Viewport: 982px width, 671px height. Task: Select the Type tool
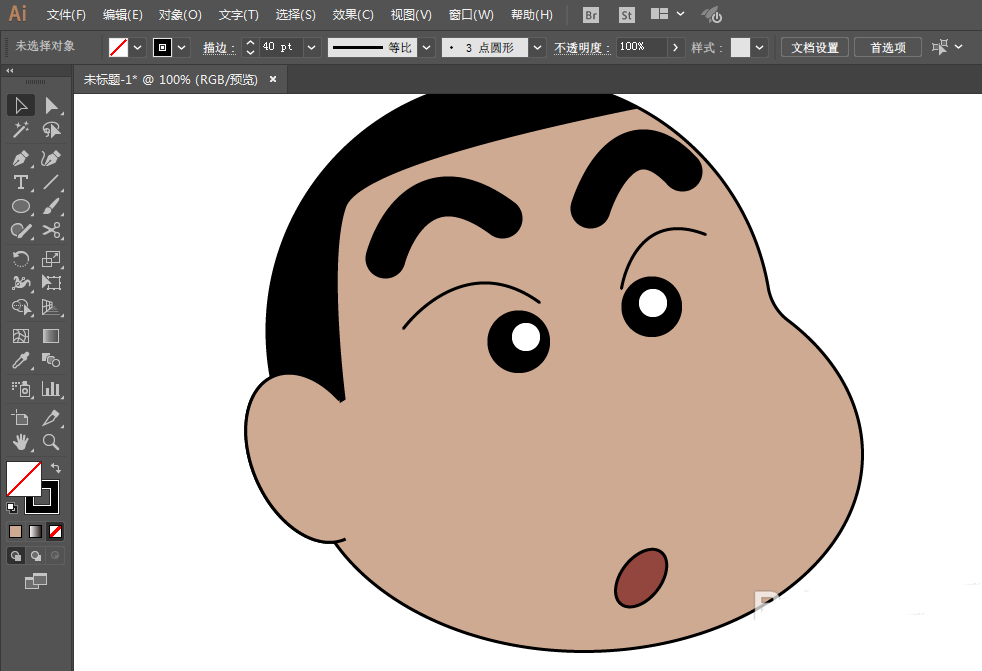[20, 182]
